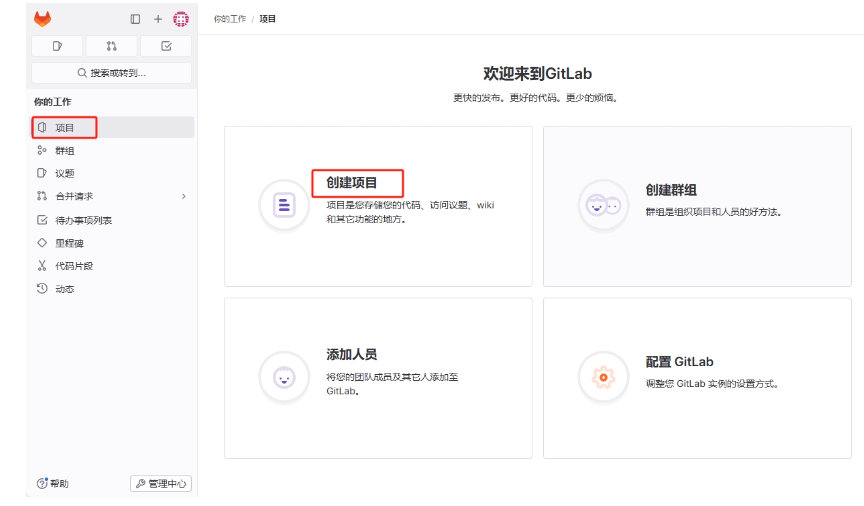Click the 欢迎来到GitLab heading

(537, 73)
